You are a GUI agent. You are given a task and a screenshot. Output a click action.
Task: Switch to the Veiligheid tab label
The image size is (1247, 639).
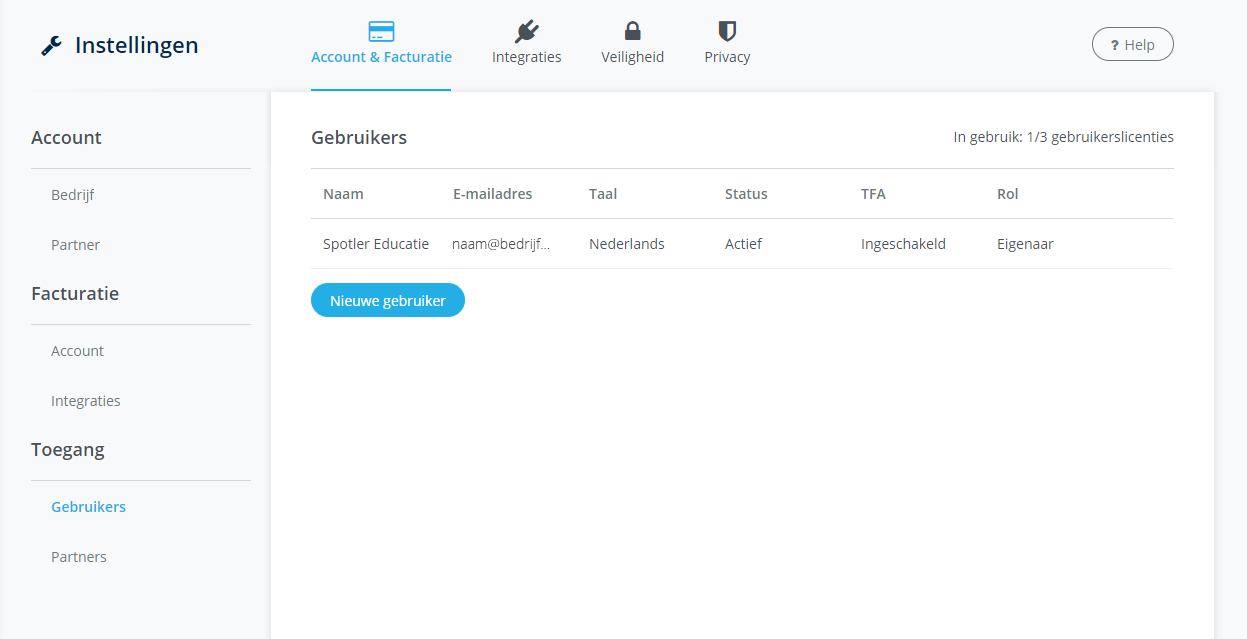632,57
